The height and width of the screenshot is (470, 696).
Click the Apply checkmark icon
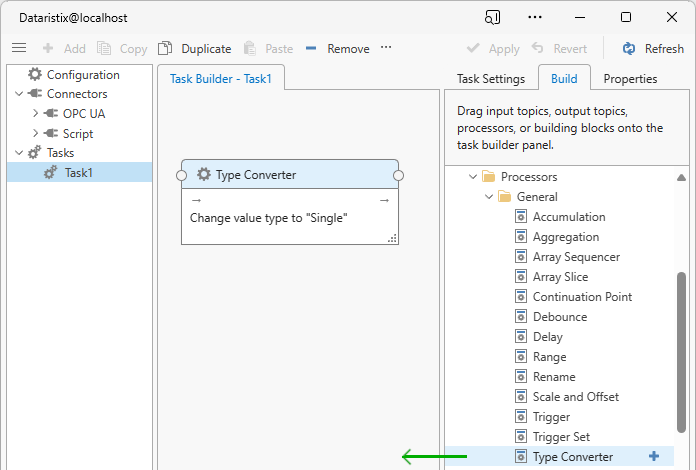click(473, 47)
